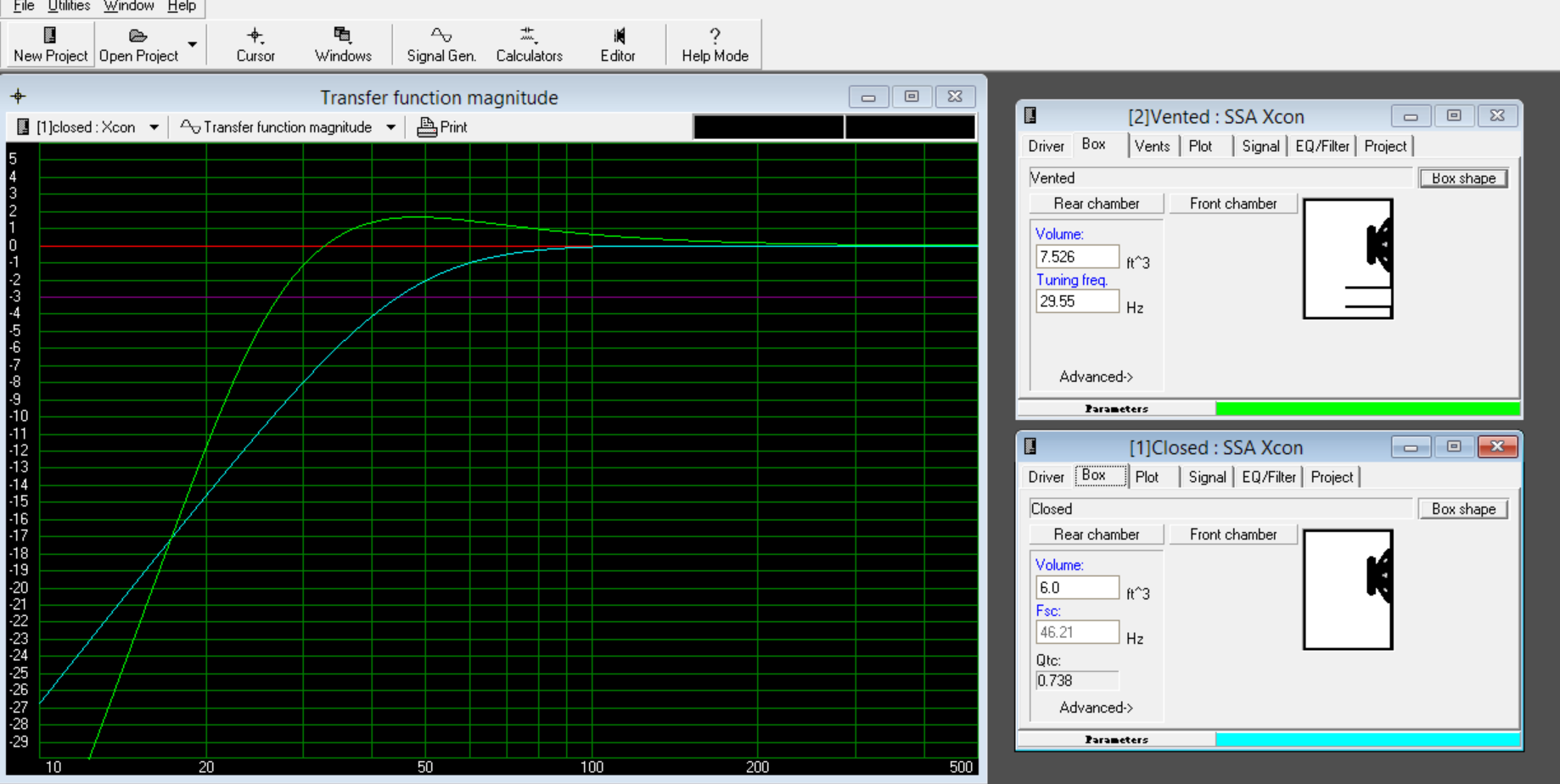Maximize the Transfer function magnitude window
This screenshot has height=784, width=1560.
pyautogui.click(x=912, y=97)
